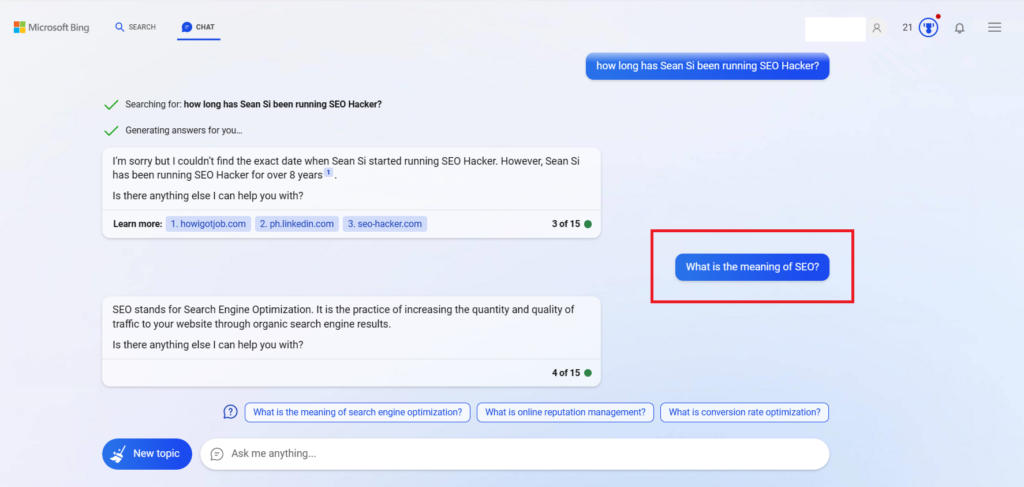Image resolution: width=1024 pixels, height=487 pixels.
Task: Click the 'What is the meaning of SEO?' message
Action: [x=752, y=267]
